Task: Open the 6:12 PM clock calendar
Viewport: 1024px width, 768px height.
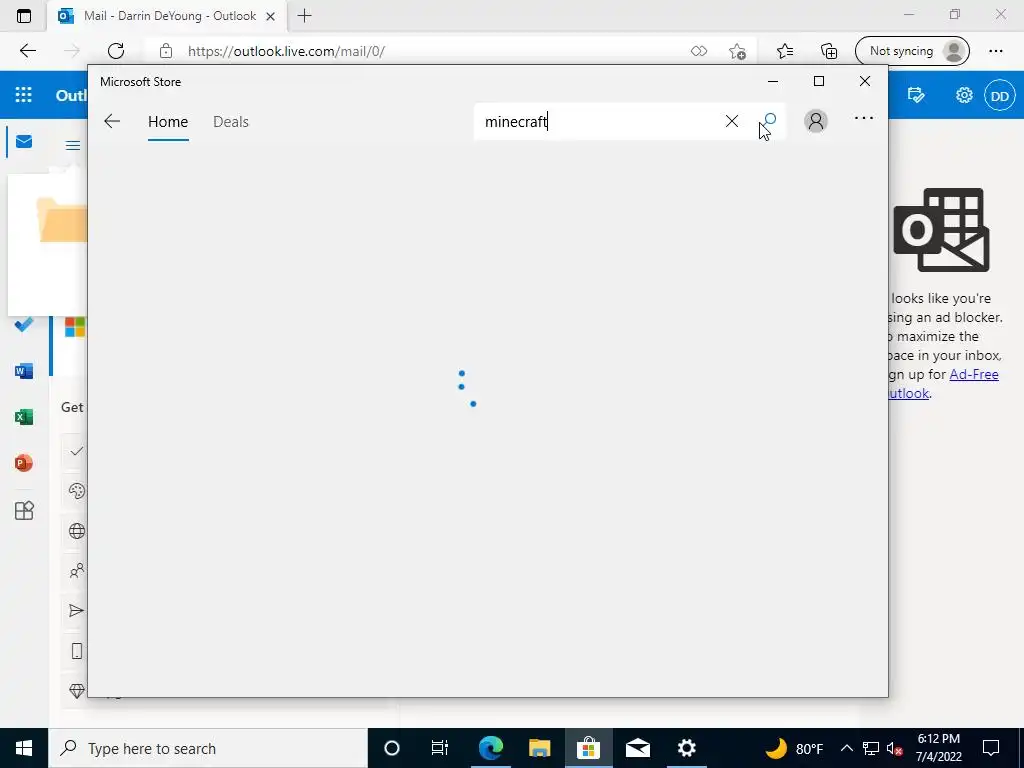Action: pos(938,748)
